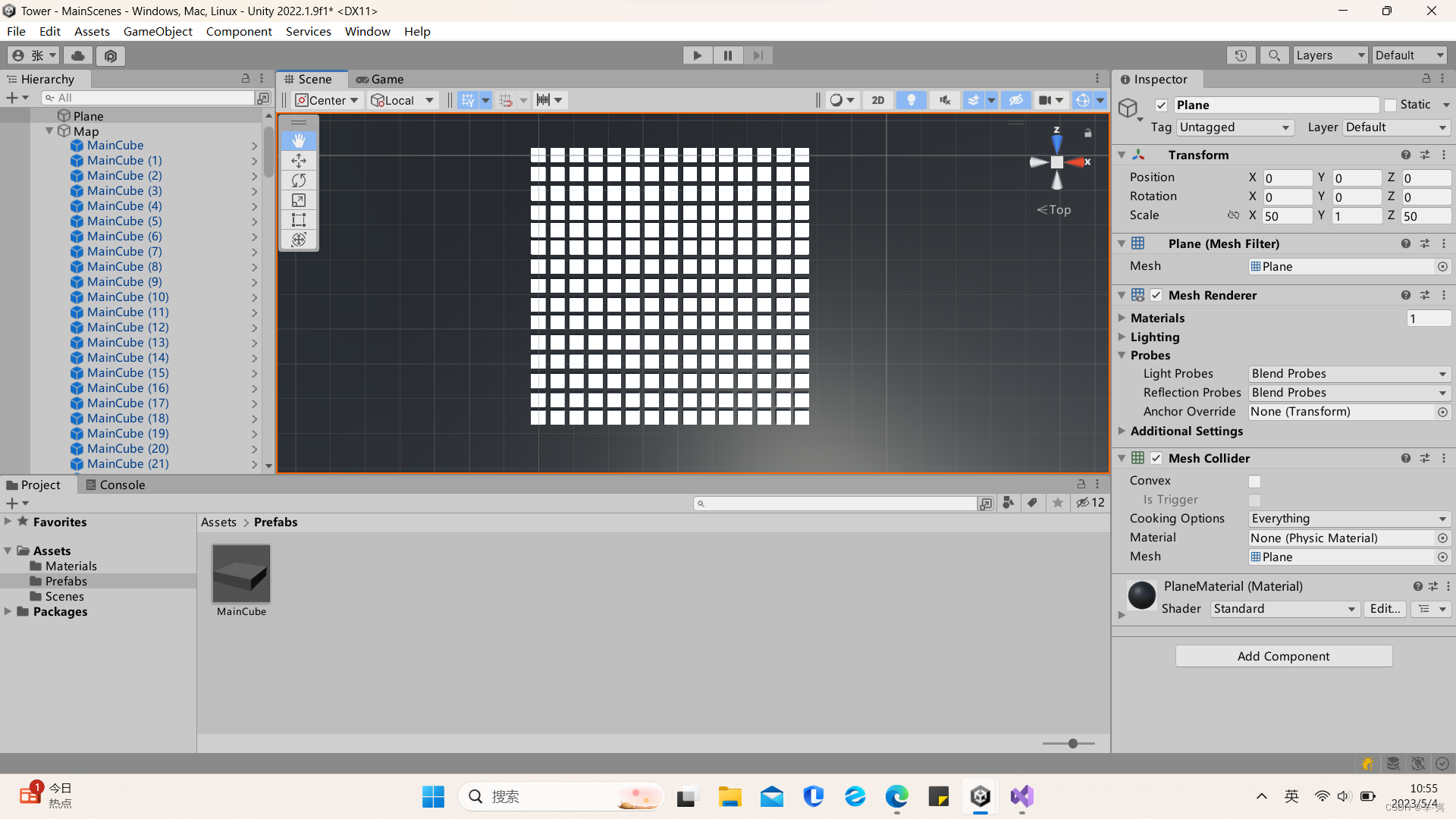Click the Add Component button
Image resolution: width=1456 pixels, height=819 pixels.
click(1283, 656)
